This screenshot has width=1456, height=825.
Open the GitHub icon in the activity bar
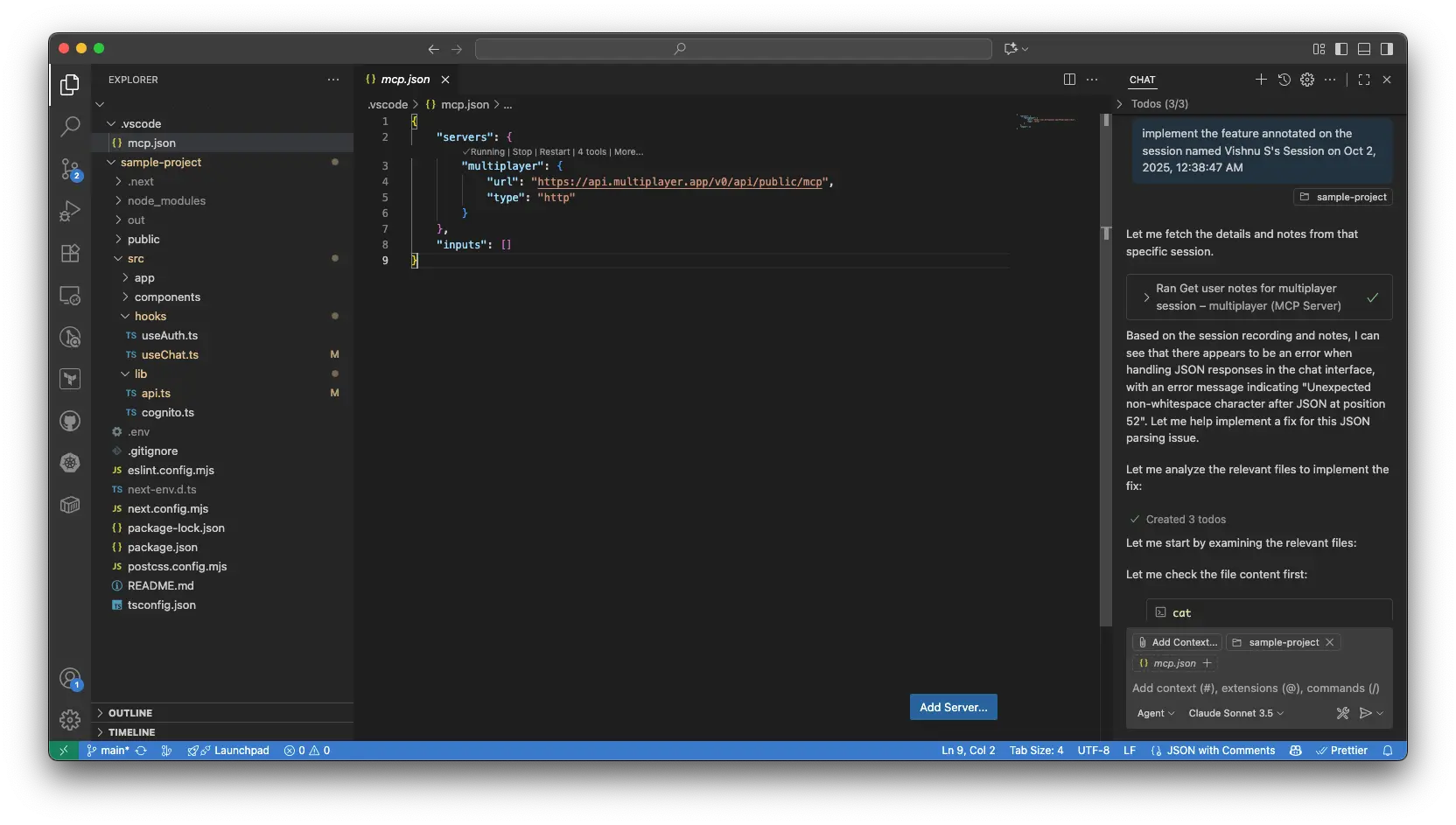[70, 421]
